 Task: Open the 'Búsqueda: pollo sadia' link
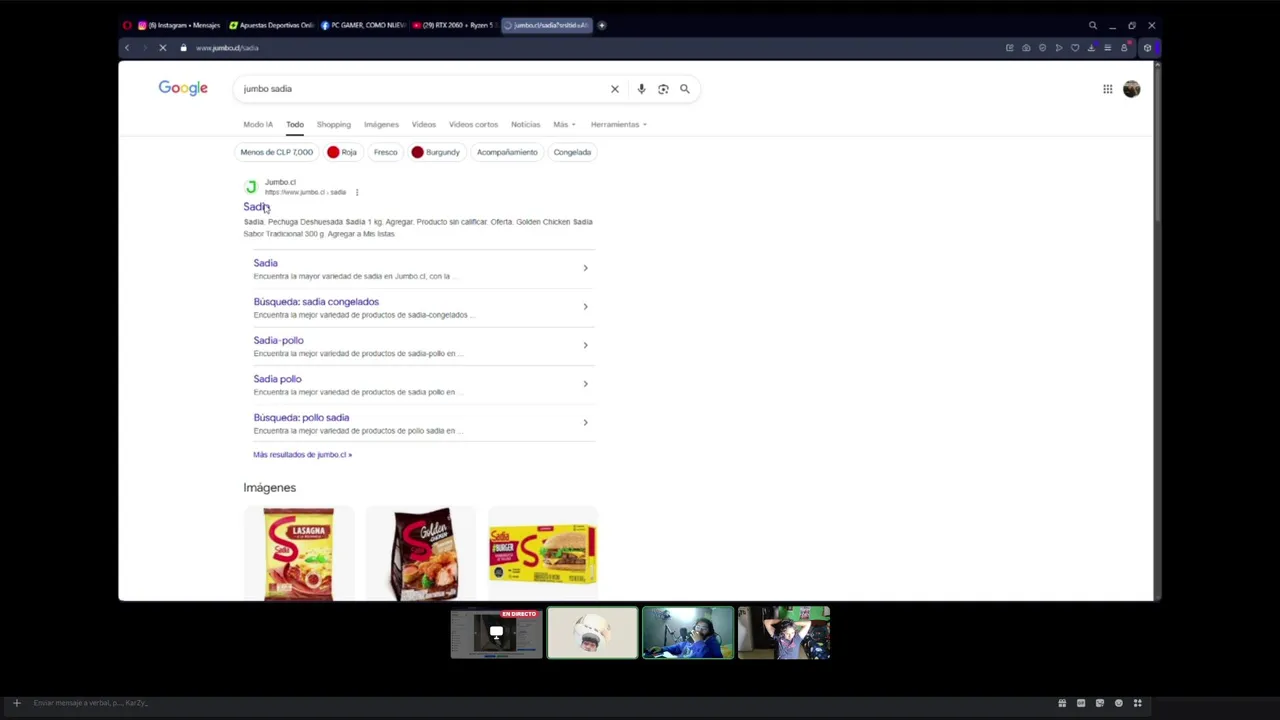[x=301, y=418]
